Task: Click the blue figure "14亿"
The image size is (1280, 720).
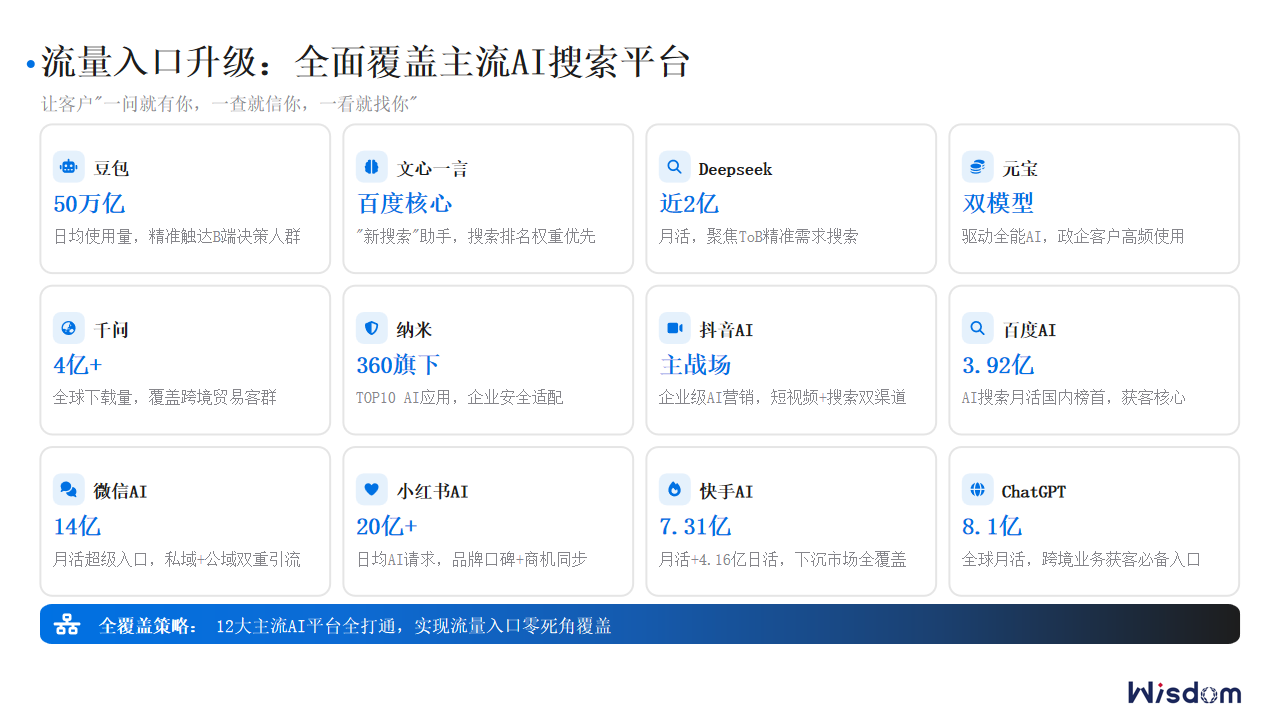Action: pos(77,527)
